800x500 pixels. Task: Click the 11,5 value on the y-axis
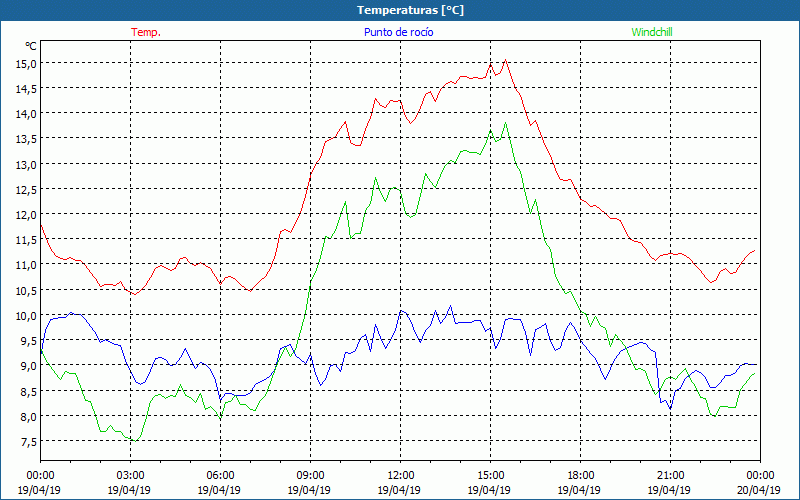tap(27, 240)
